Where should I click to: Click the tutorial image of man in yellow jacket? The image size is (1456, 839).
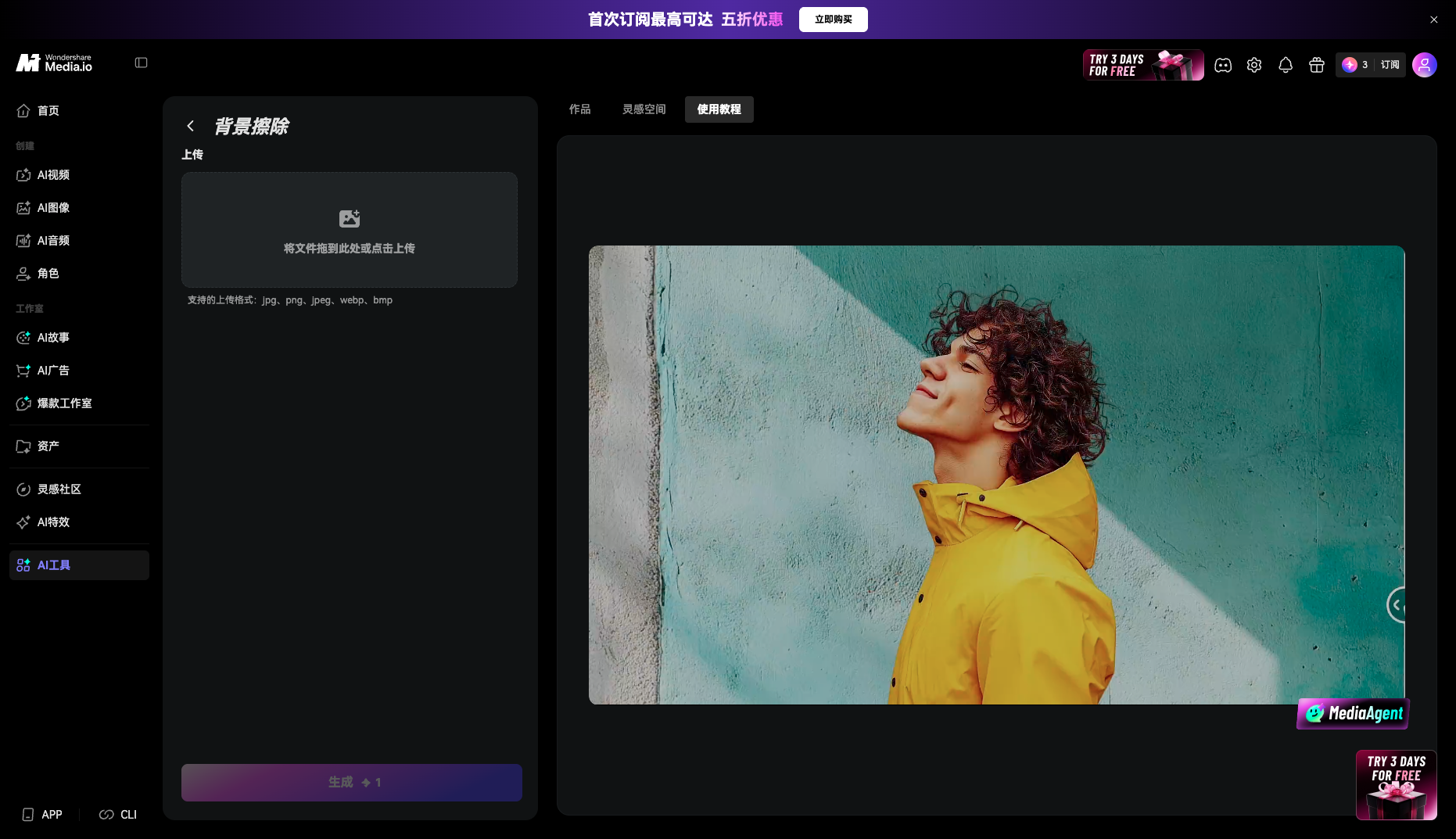tap(997, 475)
